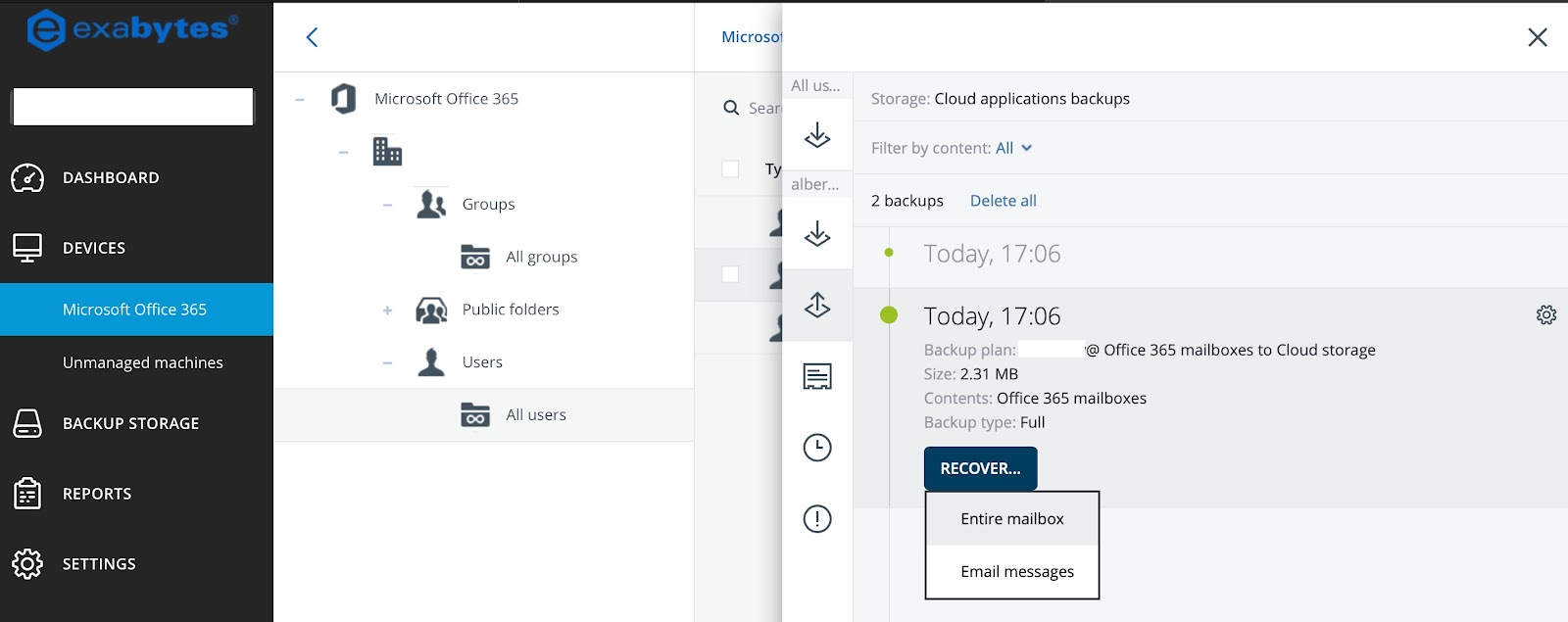Close the backups panel with X
Screen dimensions: 1568x622
pos(1538,37)
